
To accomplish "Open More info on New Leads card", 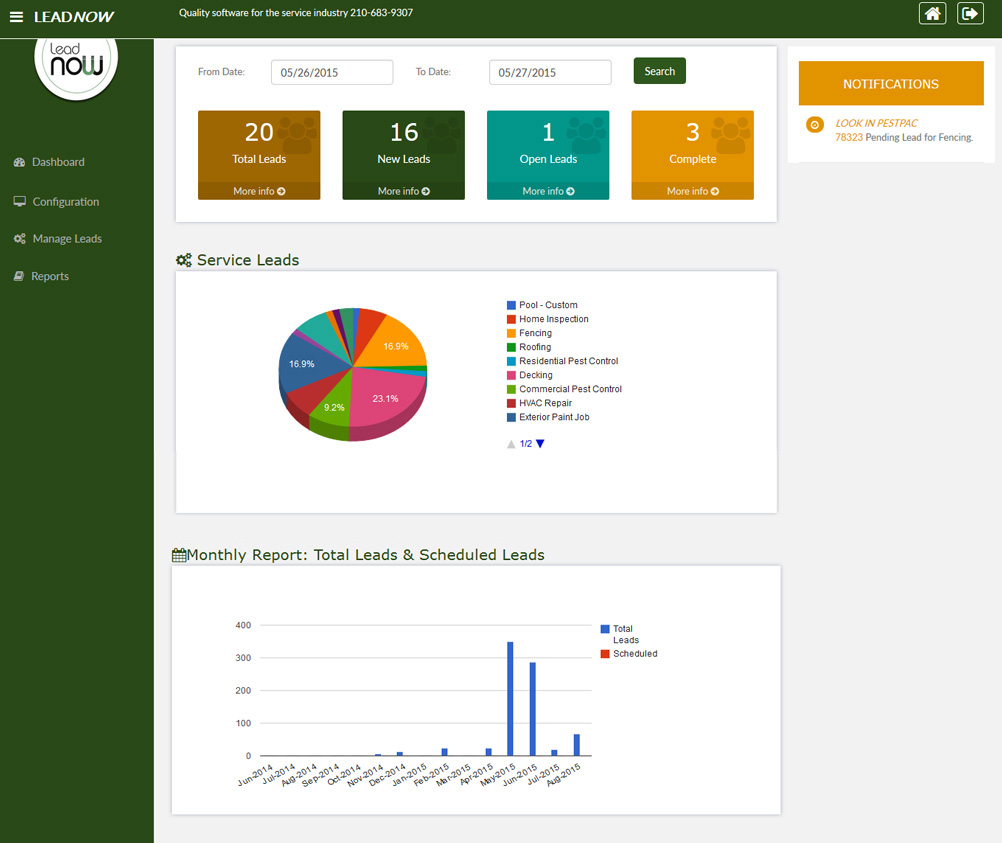I will click(403, 190).
